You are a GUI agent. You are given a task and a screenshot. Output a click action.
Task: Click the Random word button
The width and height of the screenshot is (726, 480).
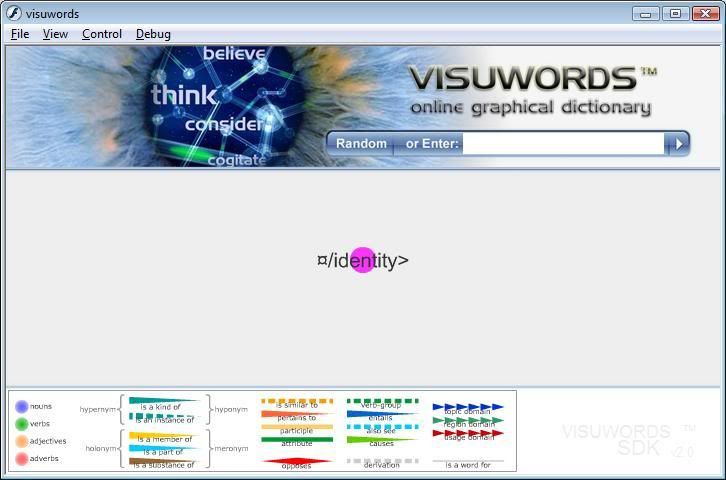click(361, 143)
